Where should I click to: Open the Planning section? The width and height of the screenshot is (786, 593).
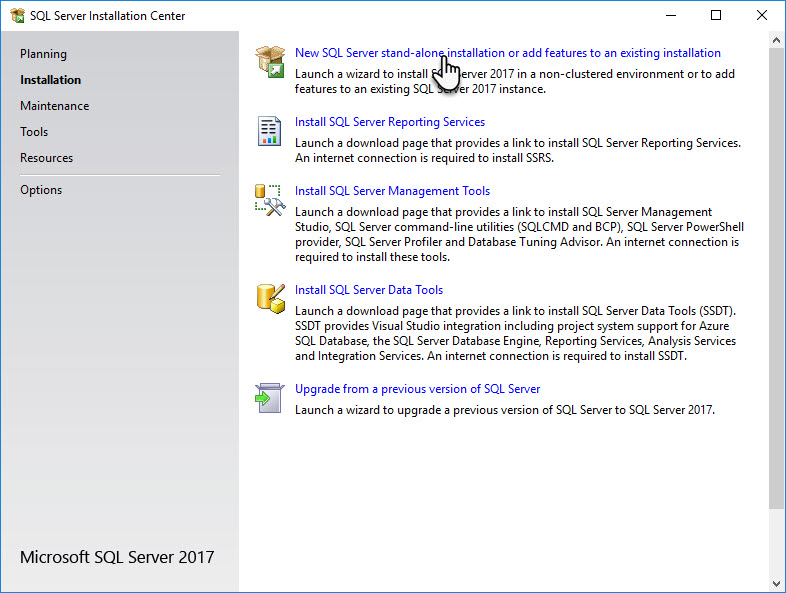43,54
